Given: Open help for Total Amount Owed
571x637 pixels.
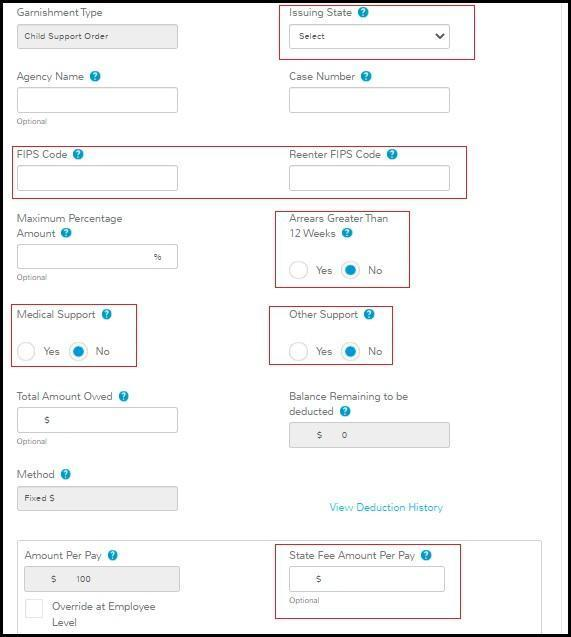Looking at the screenshot, I should coord(123,396).
